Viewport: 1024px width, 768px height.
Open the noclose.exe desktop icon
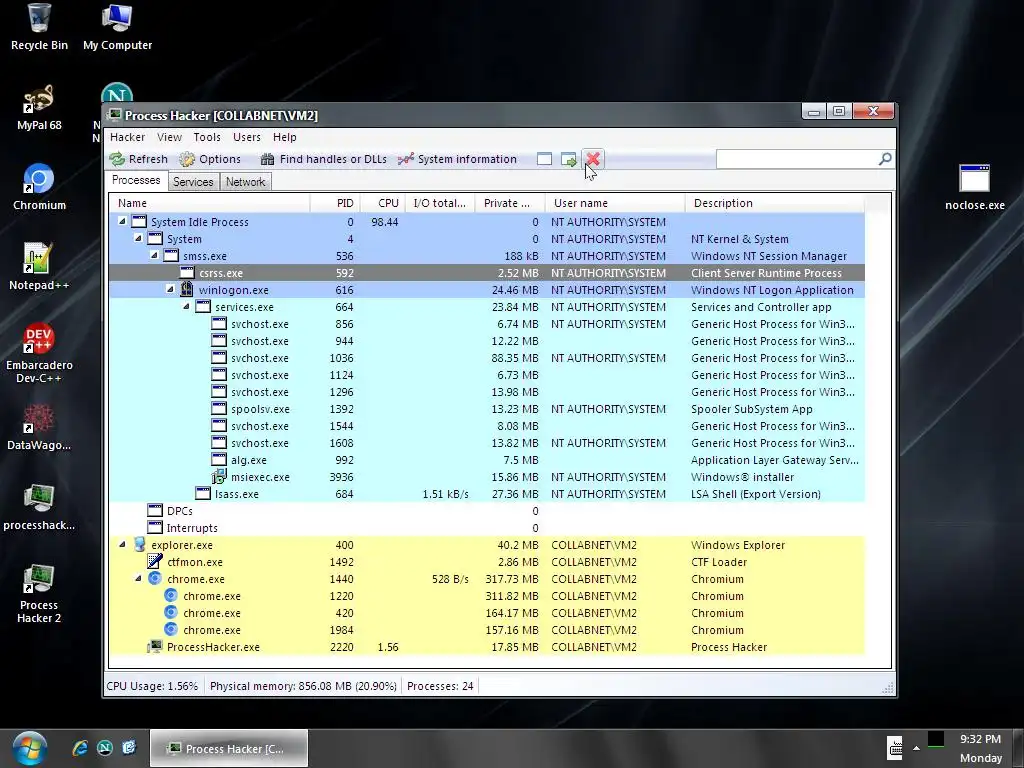coord(975,187)
